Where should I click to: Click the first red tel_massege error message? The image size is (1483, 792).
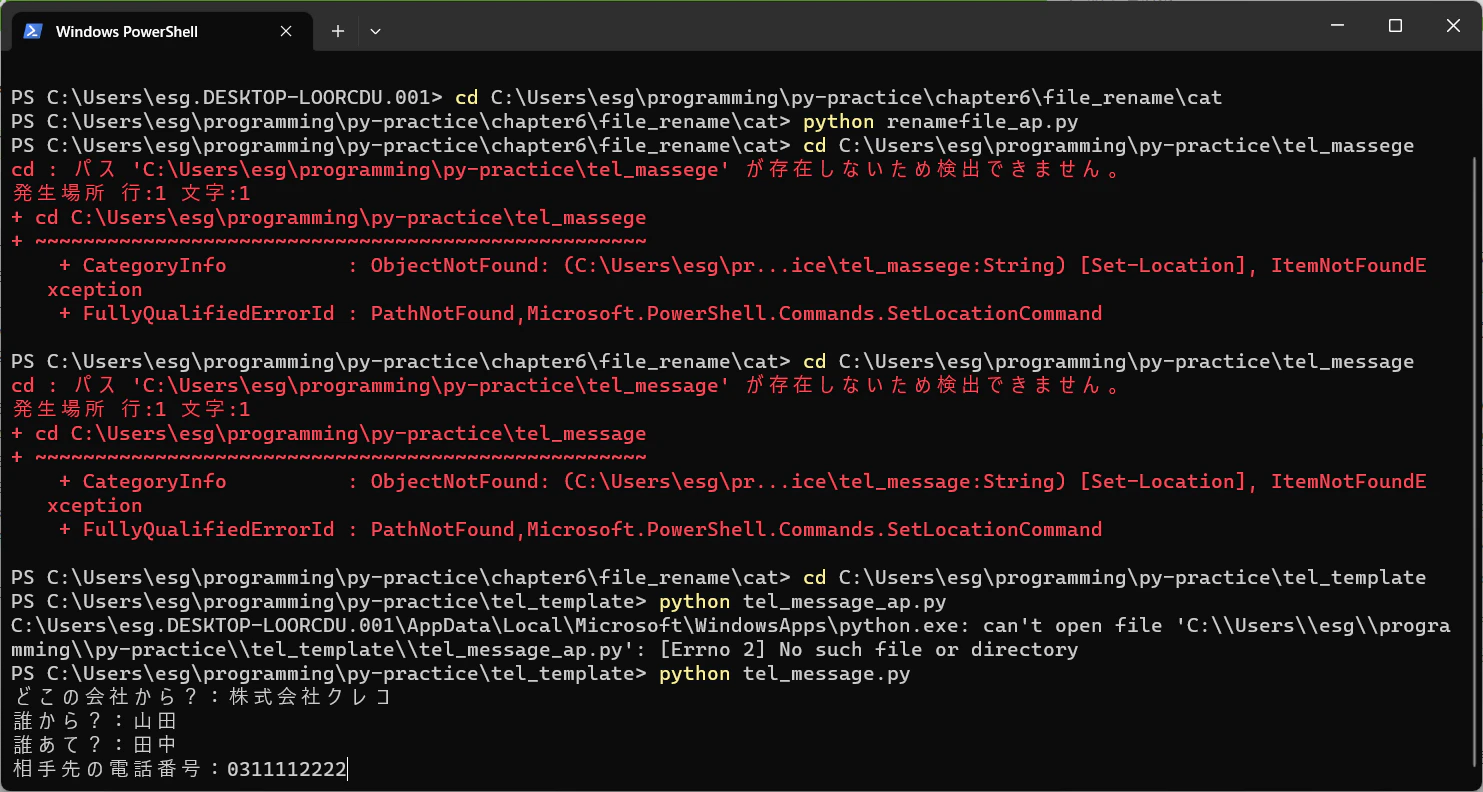pos(567,170)
